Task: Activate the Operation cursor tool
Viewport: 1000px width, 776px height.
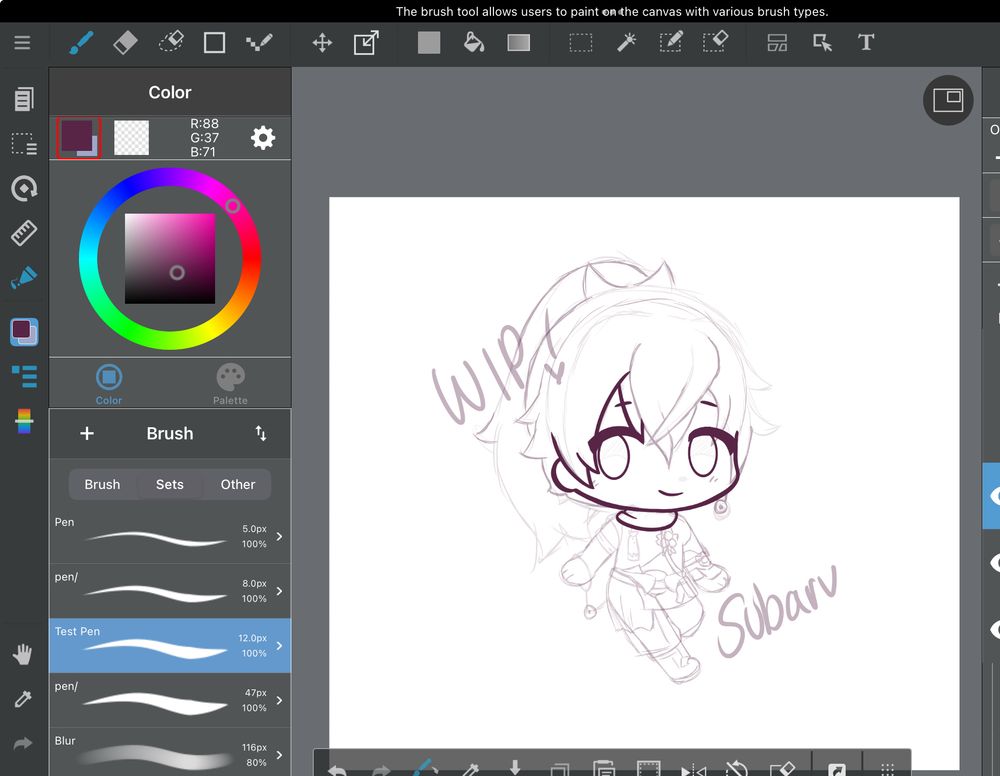Action: (x=821, y=43)
